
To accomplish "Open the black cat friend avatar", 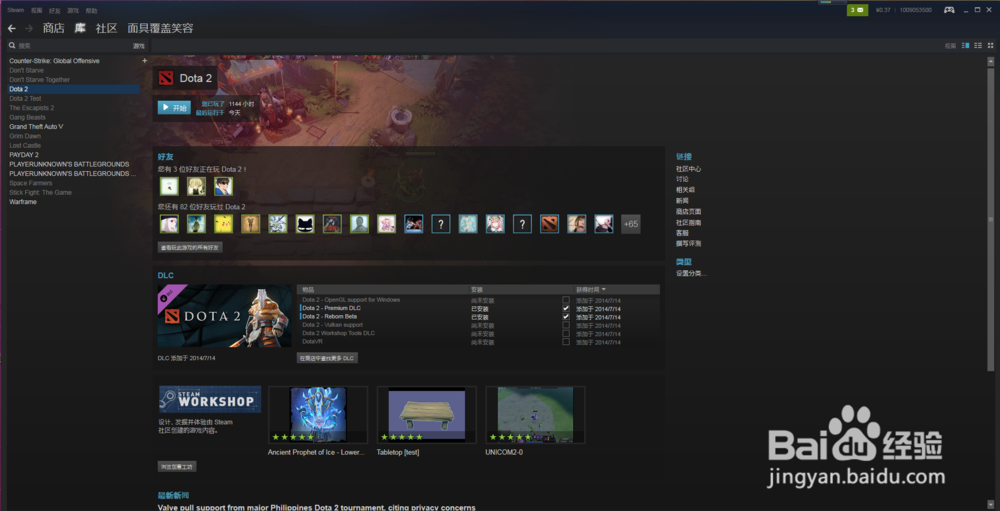I will coord(305,224).
